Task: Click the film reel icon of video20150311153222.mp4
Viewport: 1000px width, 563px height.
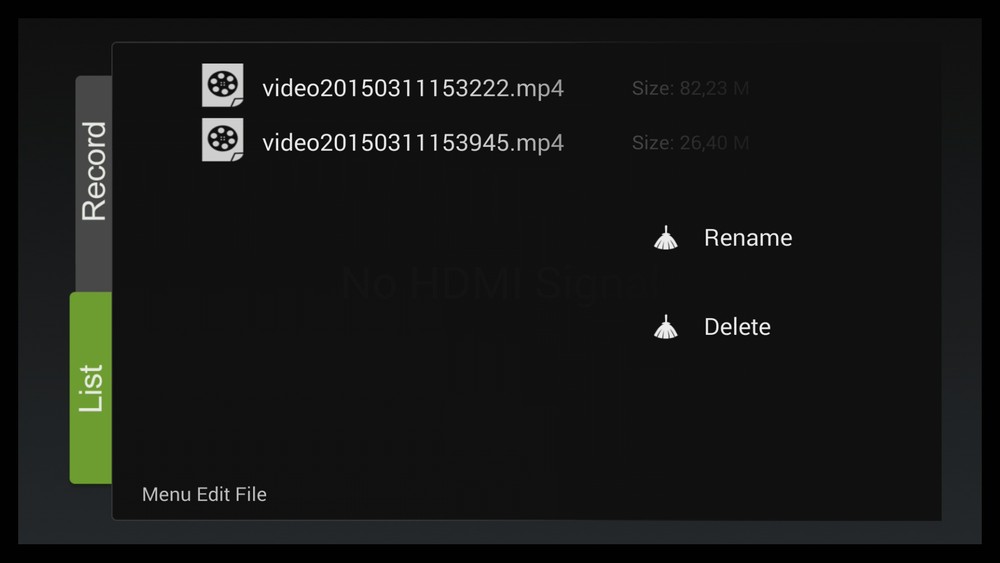Action: 223,85
